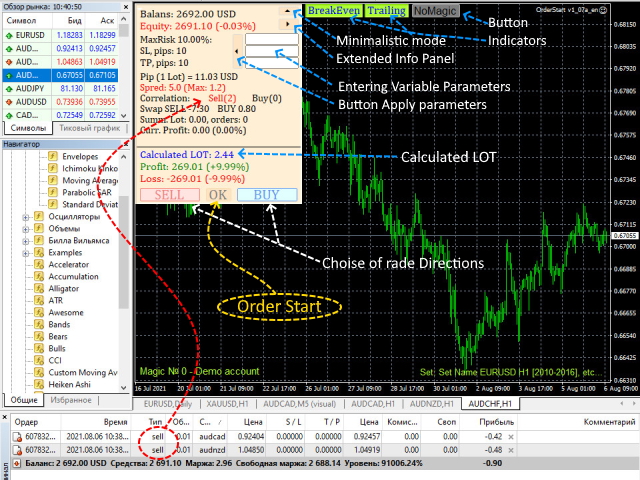Close the terminal panel with its X
Screen dimensions: 640x480
tap(5, 417)
